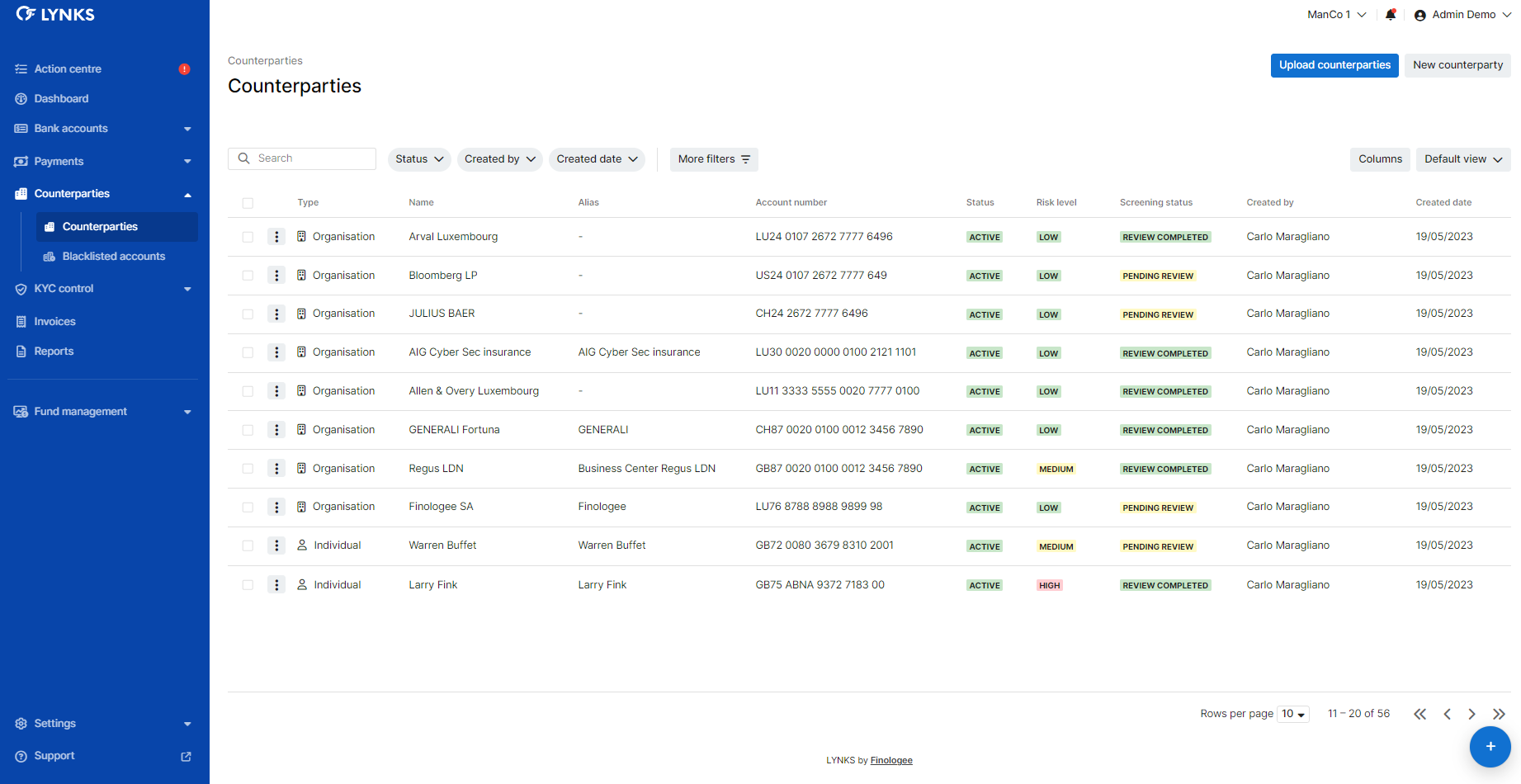Click PENDING REVIEW badge for Bloomberg LP

1158,276
